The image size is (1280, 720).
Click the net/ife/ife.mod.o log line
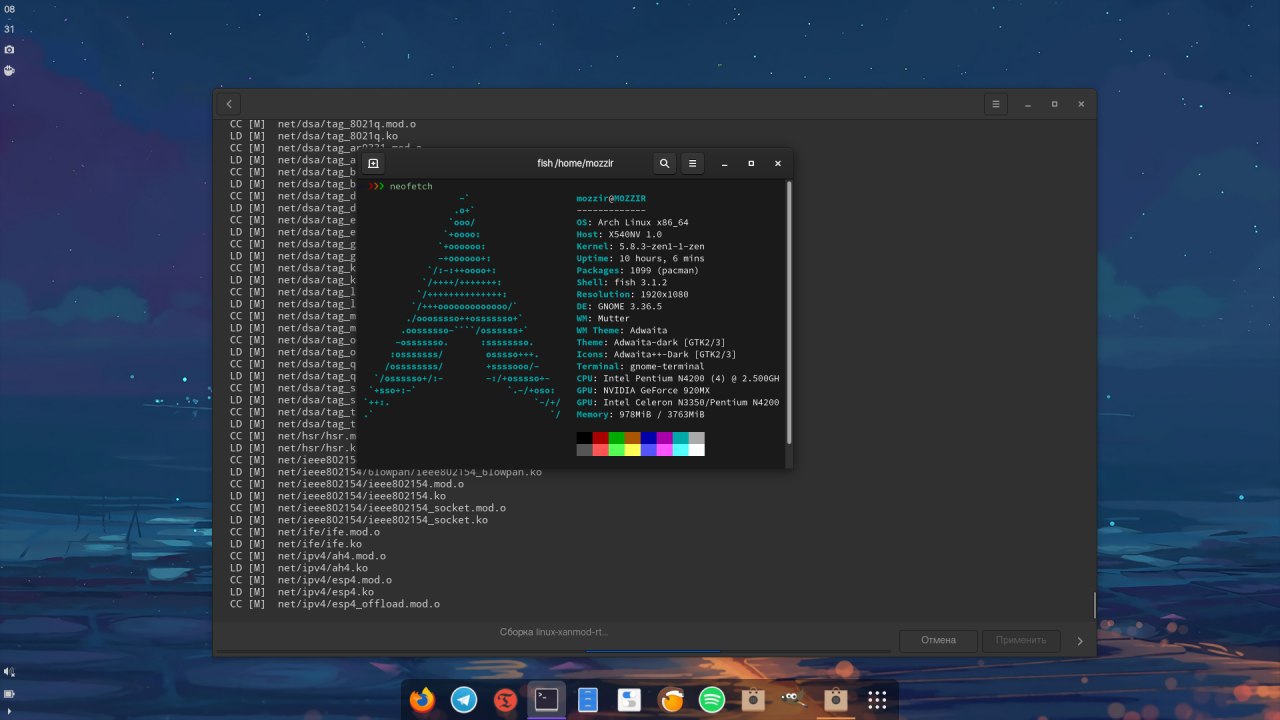click(x=305, y=532)
